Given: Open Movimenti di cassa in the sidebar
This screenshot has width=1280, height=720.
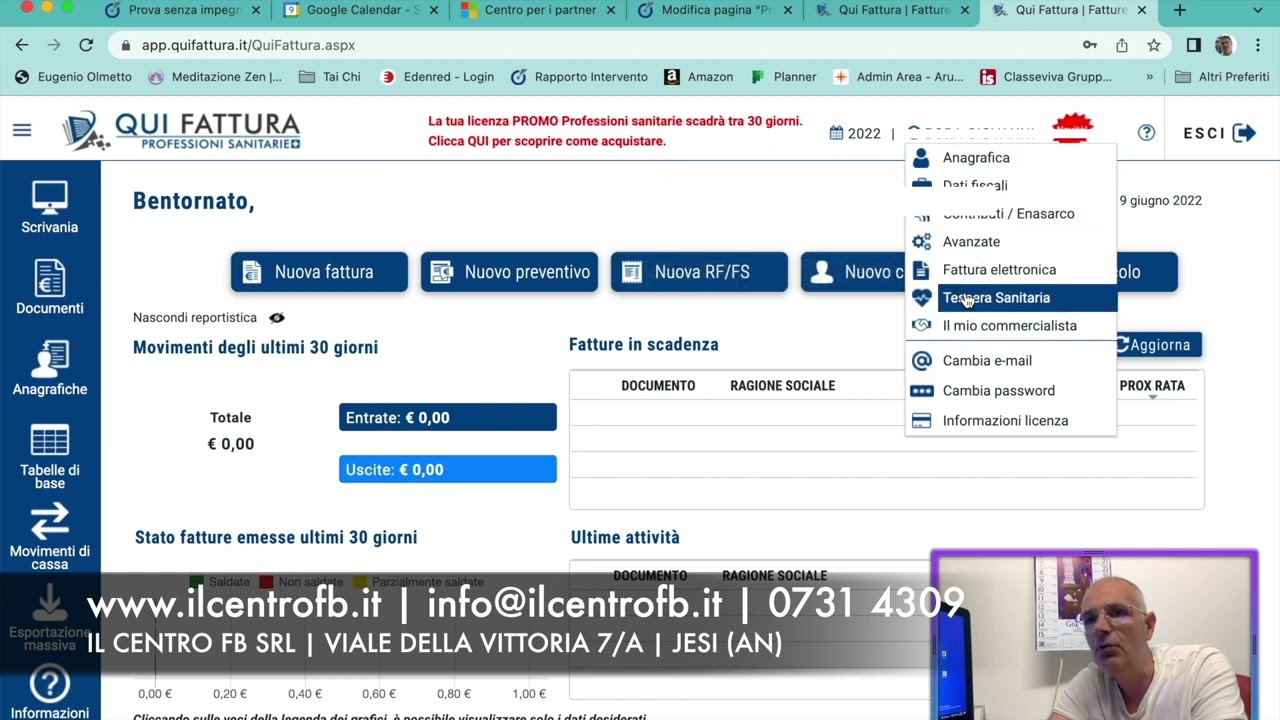Looking at the screenshot, I should [x=50, y=537].
